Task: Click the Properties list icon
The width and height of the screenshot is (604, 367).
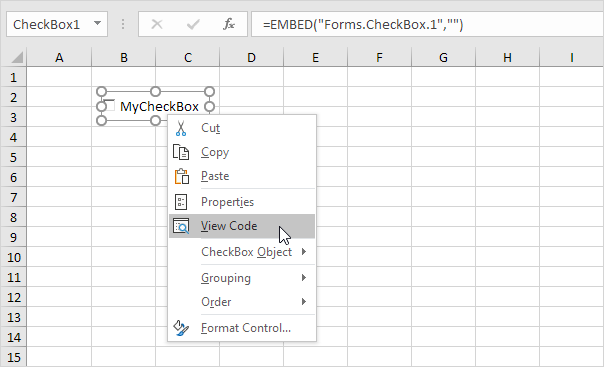Action: point(181,202)
